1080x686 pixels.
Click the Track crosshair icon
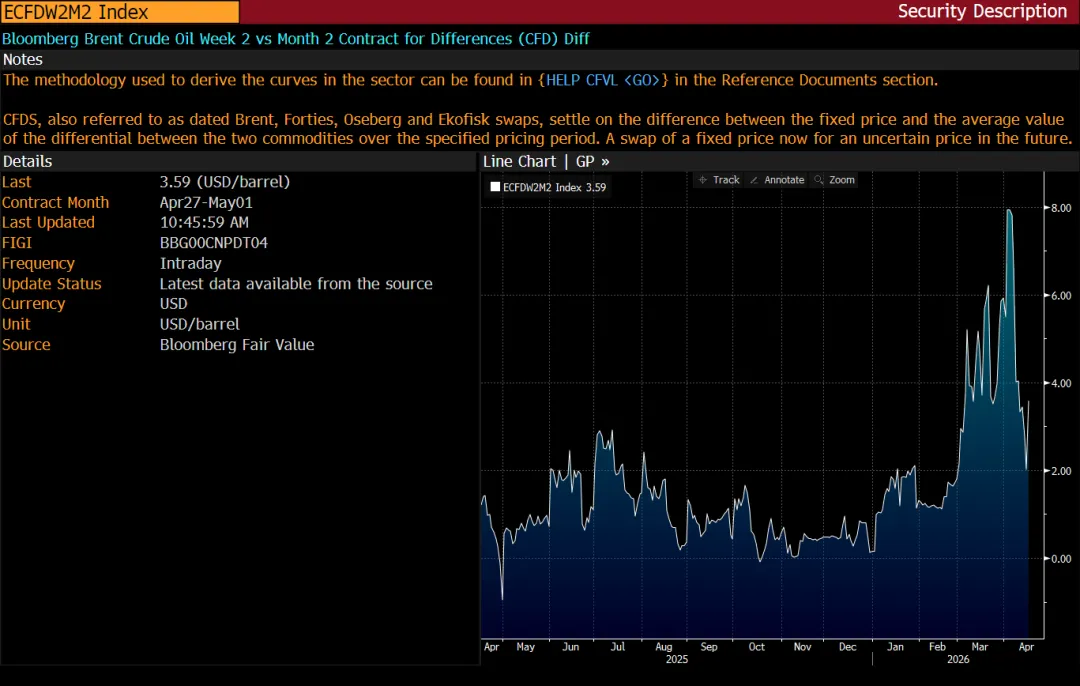[x=703, y=180]
